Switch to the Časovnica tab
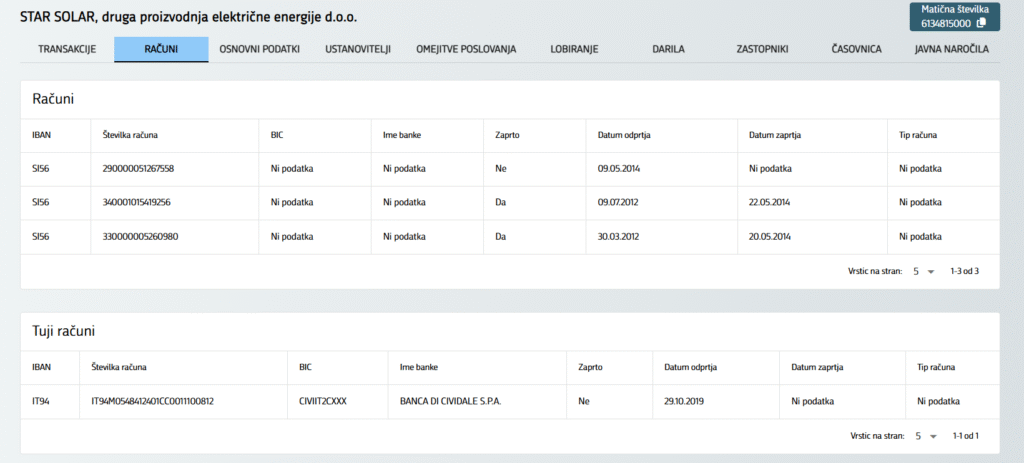The height and width of the screenshot is (463, 1024). click(x=858, y=48)
